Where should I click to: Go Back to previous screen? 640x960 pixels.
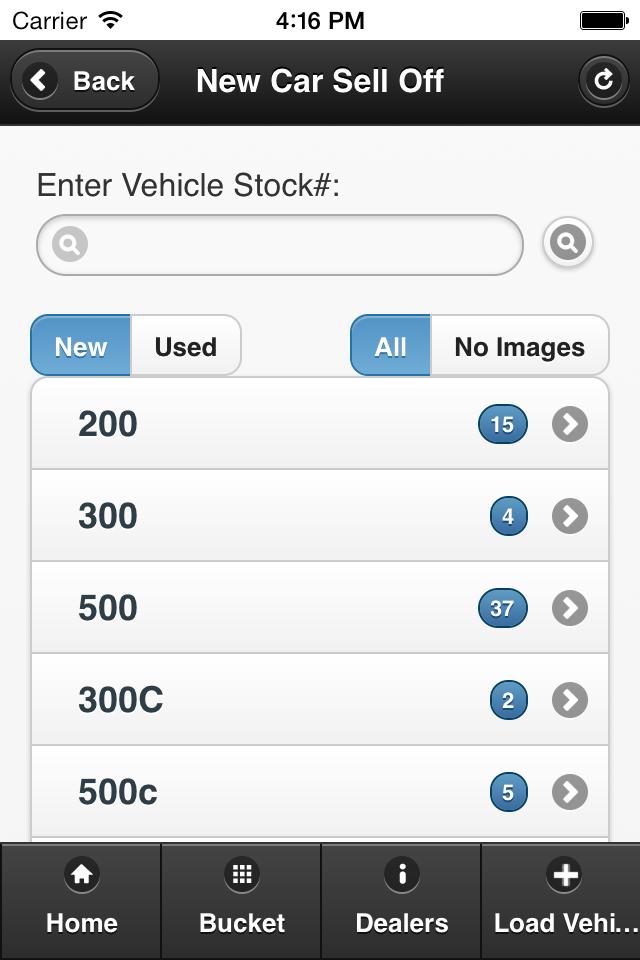[x=85, y=81]
